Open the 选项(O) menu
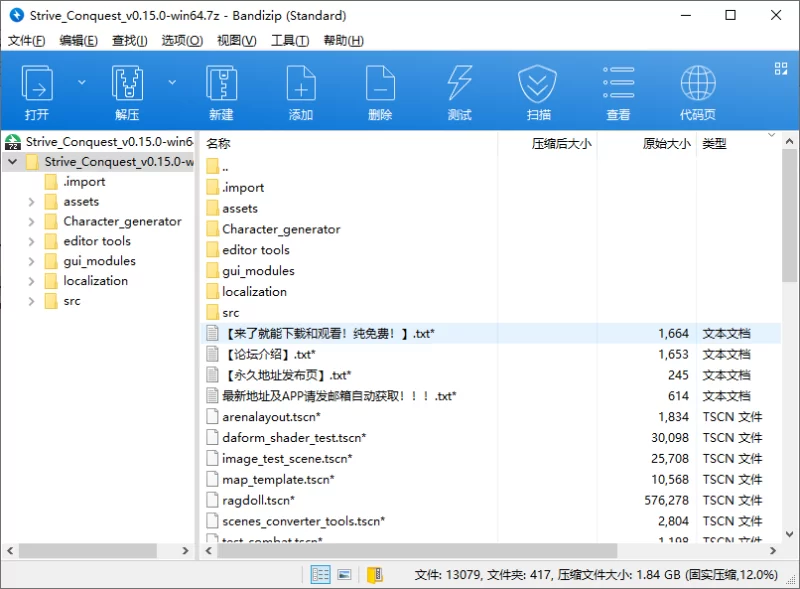The image size is (800, 589). click(x=182, y=40)
